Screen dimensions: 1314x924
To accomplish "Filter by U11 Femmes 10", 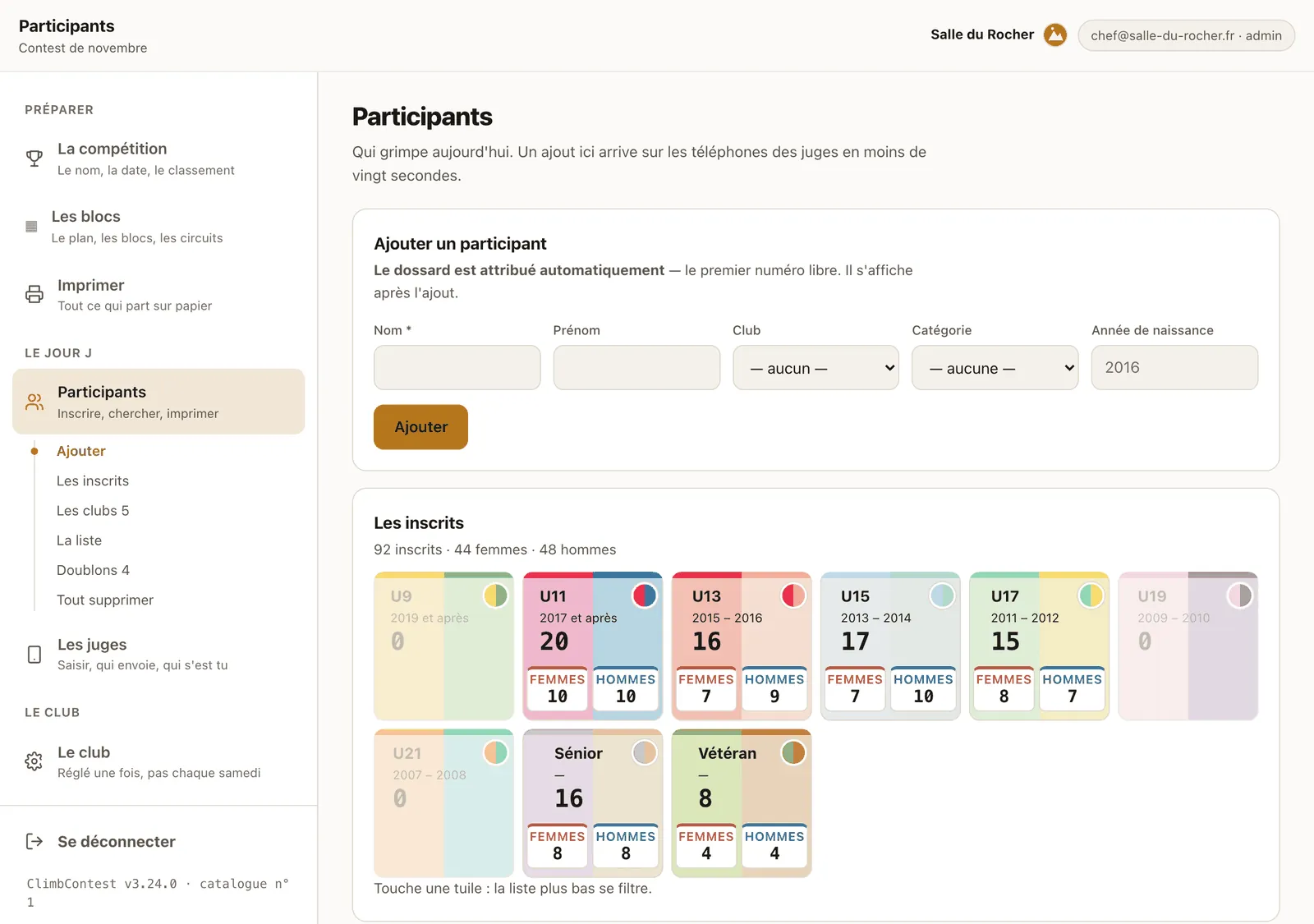I will [x=557, y=688].
